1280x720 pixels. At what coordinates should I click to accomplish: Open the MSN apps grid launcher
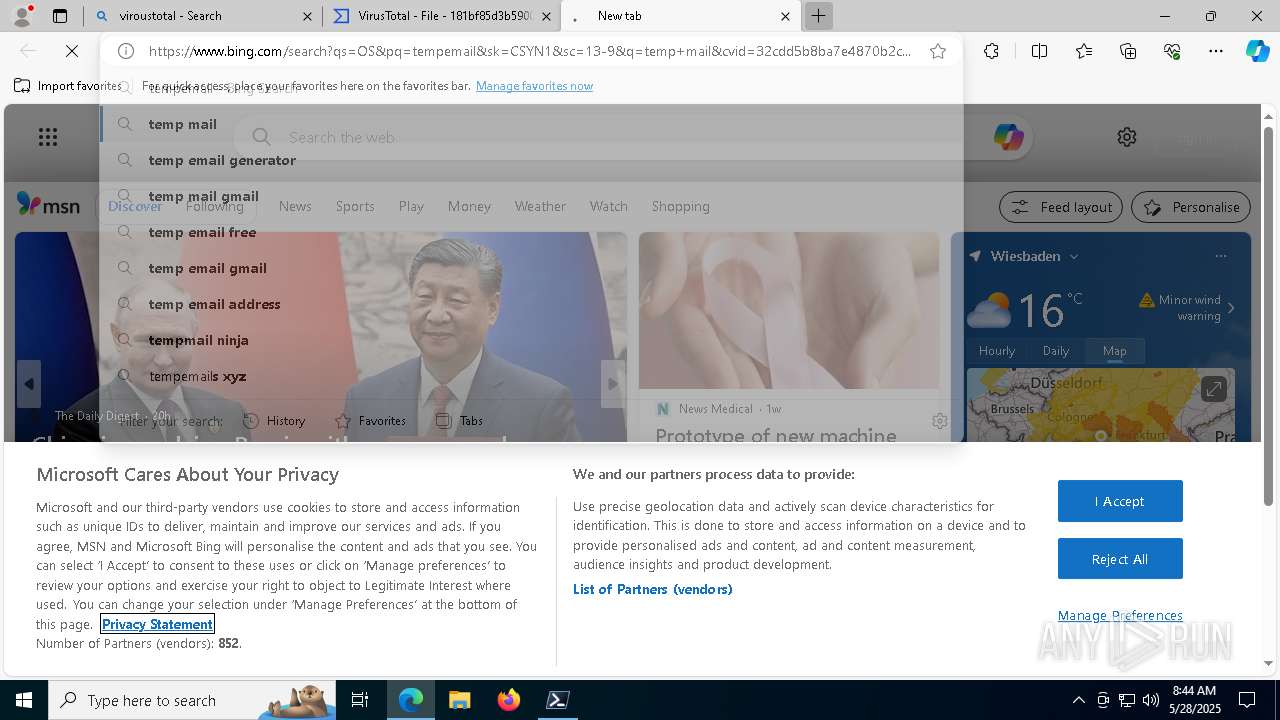click(48, 137)
